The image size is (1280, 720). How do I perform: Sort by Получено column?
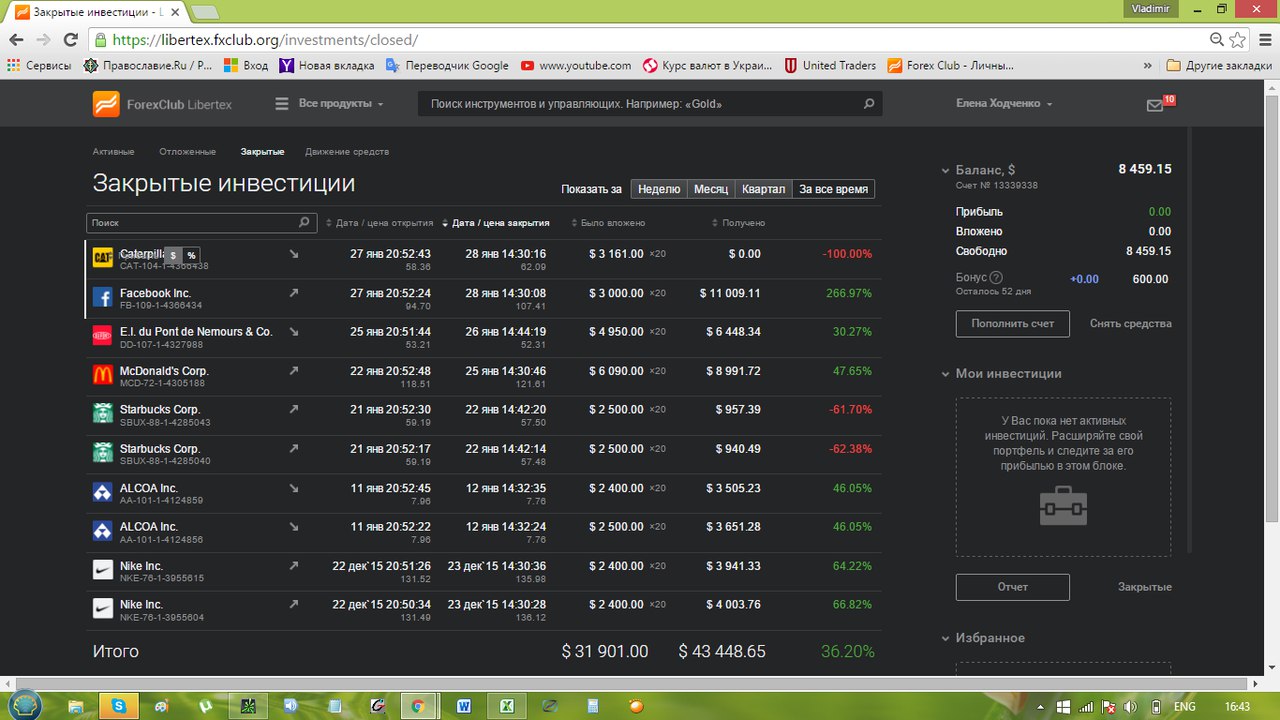(738, 223)
